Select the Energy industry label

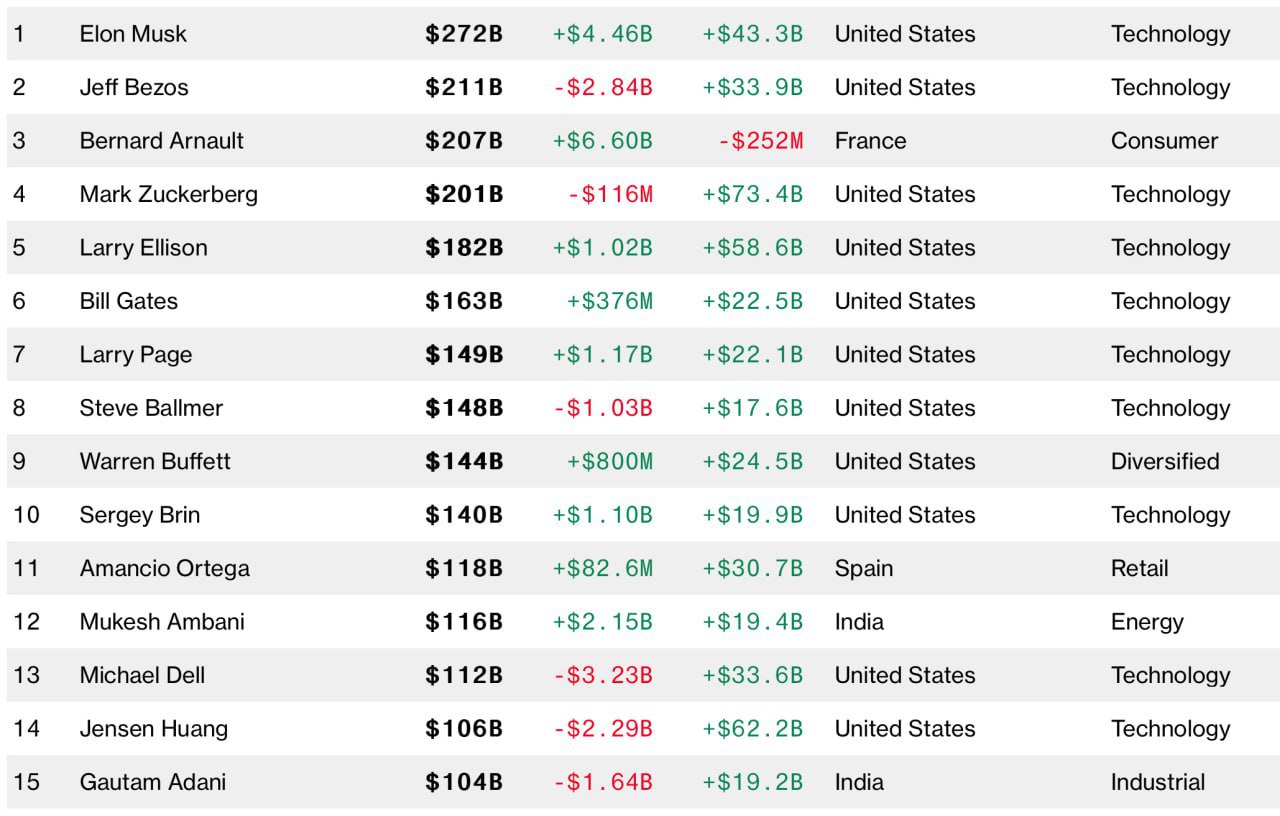[x=1147, y=622]
